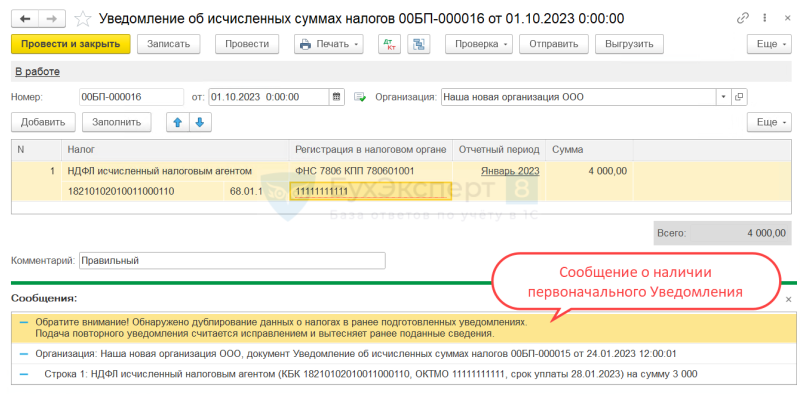Screen dimensions: 800x394
Task: Open the Проверка dropdown menu
Action: pos(479,44)
